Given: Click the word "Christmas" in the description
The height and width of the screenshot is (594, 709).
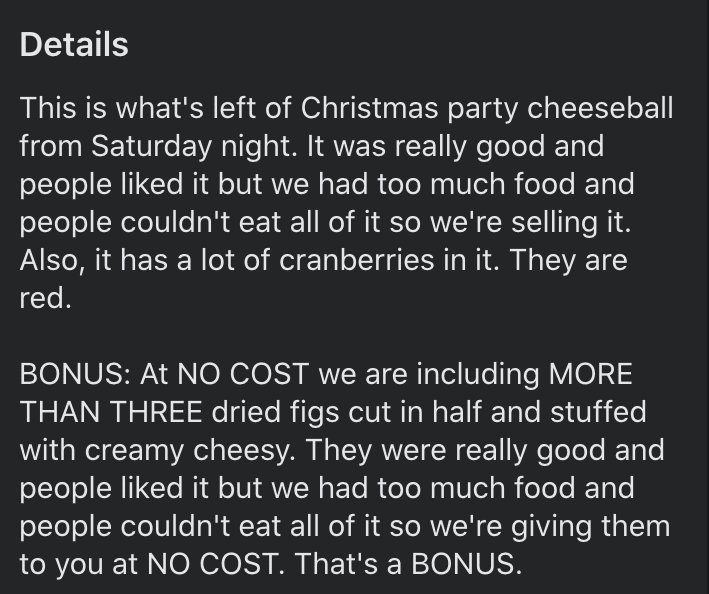Looking at the screenshot, I should pos(369,108).
